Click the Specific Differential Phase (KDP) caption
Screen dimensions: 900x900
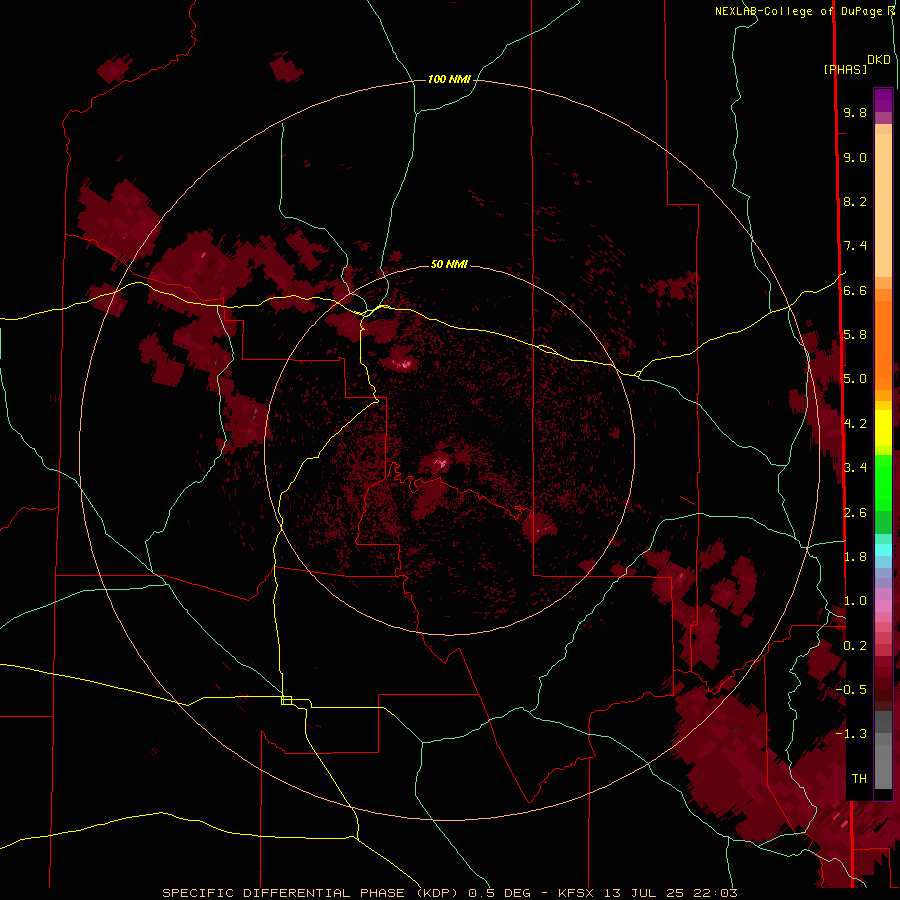(311, 893)
